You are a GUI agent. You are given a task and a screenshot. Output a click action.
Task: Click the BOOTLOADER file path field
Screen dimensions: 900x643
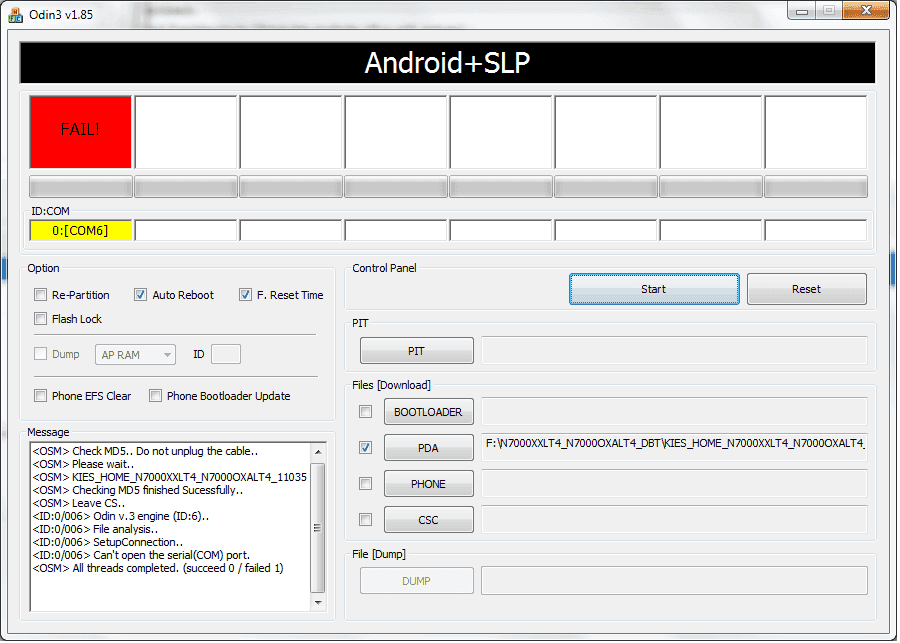(x=674, y=412)
